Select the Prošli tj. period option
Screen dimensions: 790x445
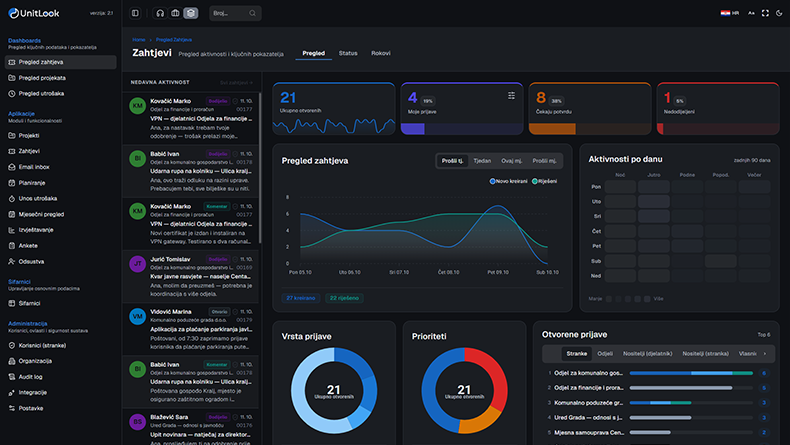click(452, 161)
